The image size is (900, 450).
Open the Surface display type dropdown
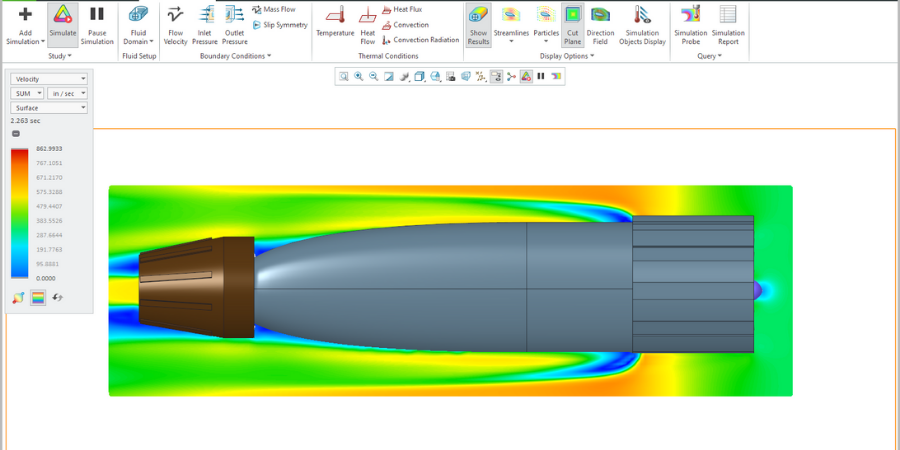pyautogui.click(x=49, y=107)
